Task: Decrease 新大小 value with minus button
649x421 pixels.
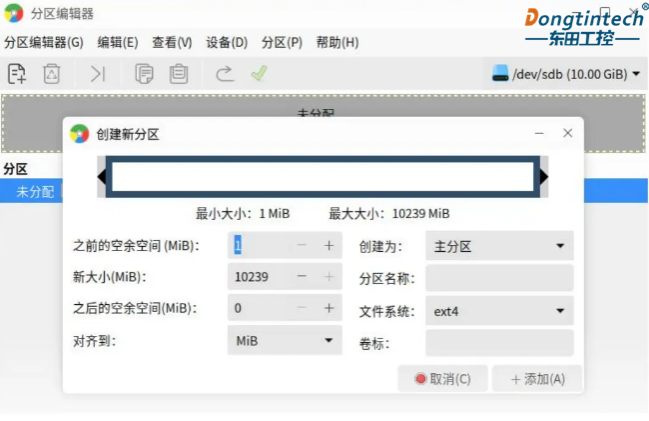Action: click(302, 277)
